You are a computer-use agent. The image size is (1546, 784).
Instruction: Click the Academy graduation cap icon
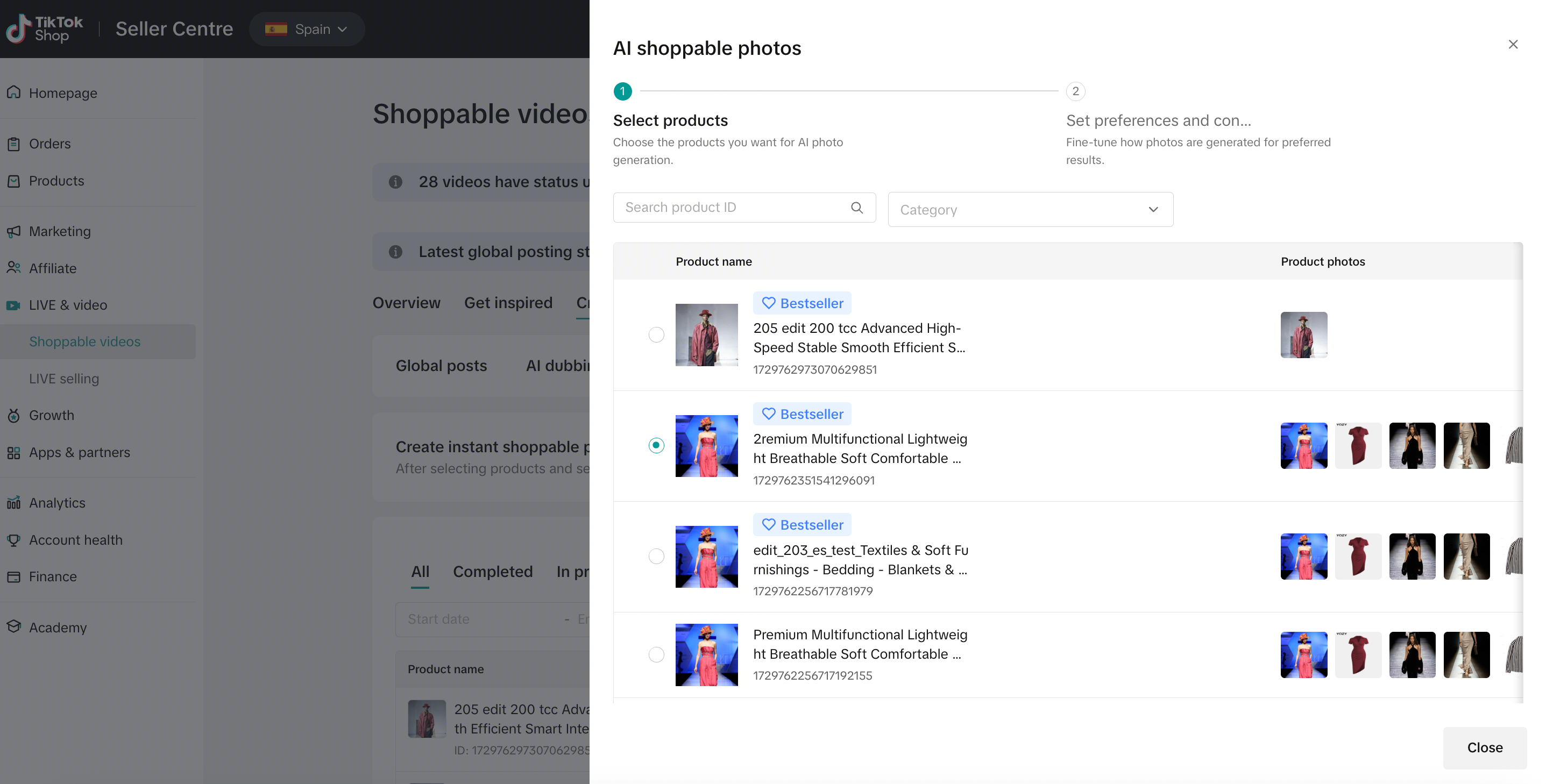[14, 627]
